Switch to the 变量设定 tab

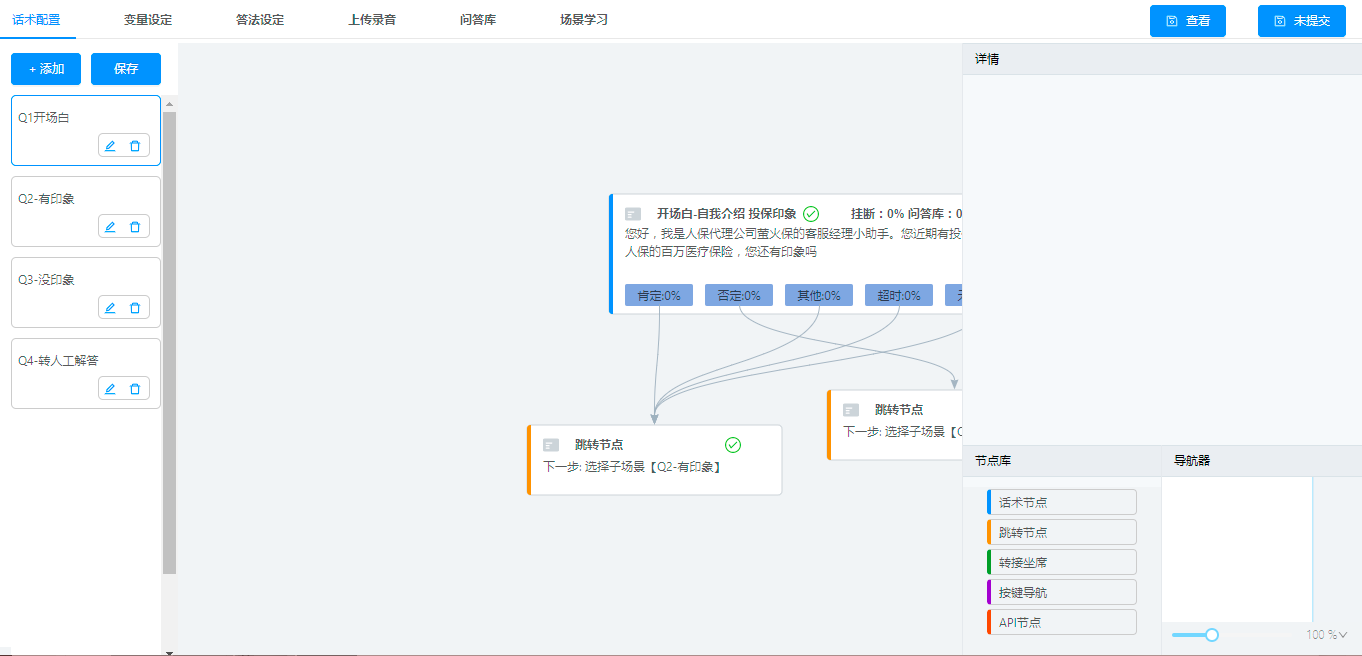coord(148,20)
